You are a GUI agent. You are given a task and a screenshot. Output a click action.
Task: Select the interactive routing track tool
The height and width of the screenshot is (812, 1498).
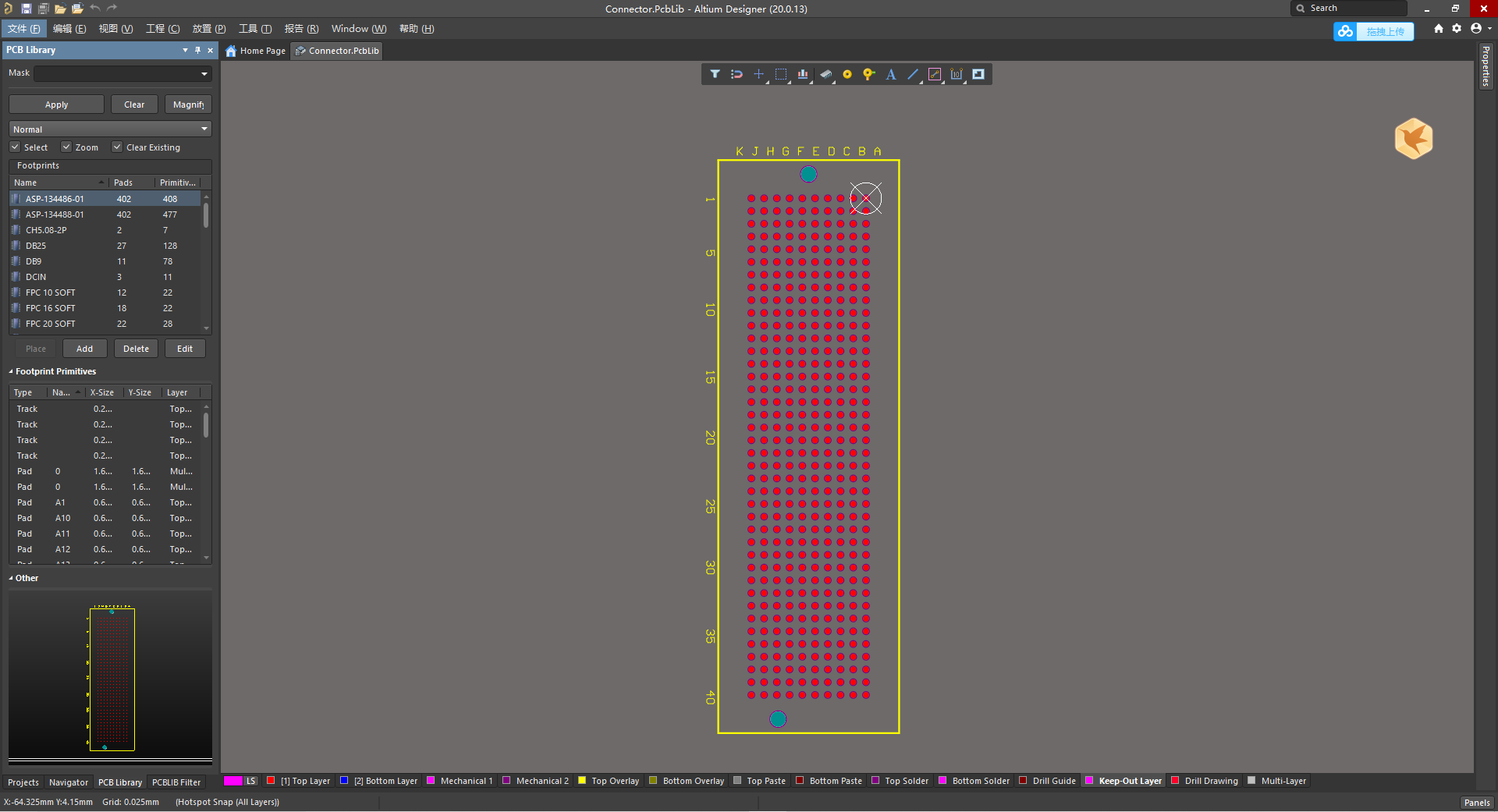tap(935, 74)
